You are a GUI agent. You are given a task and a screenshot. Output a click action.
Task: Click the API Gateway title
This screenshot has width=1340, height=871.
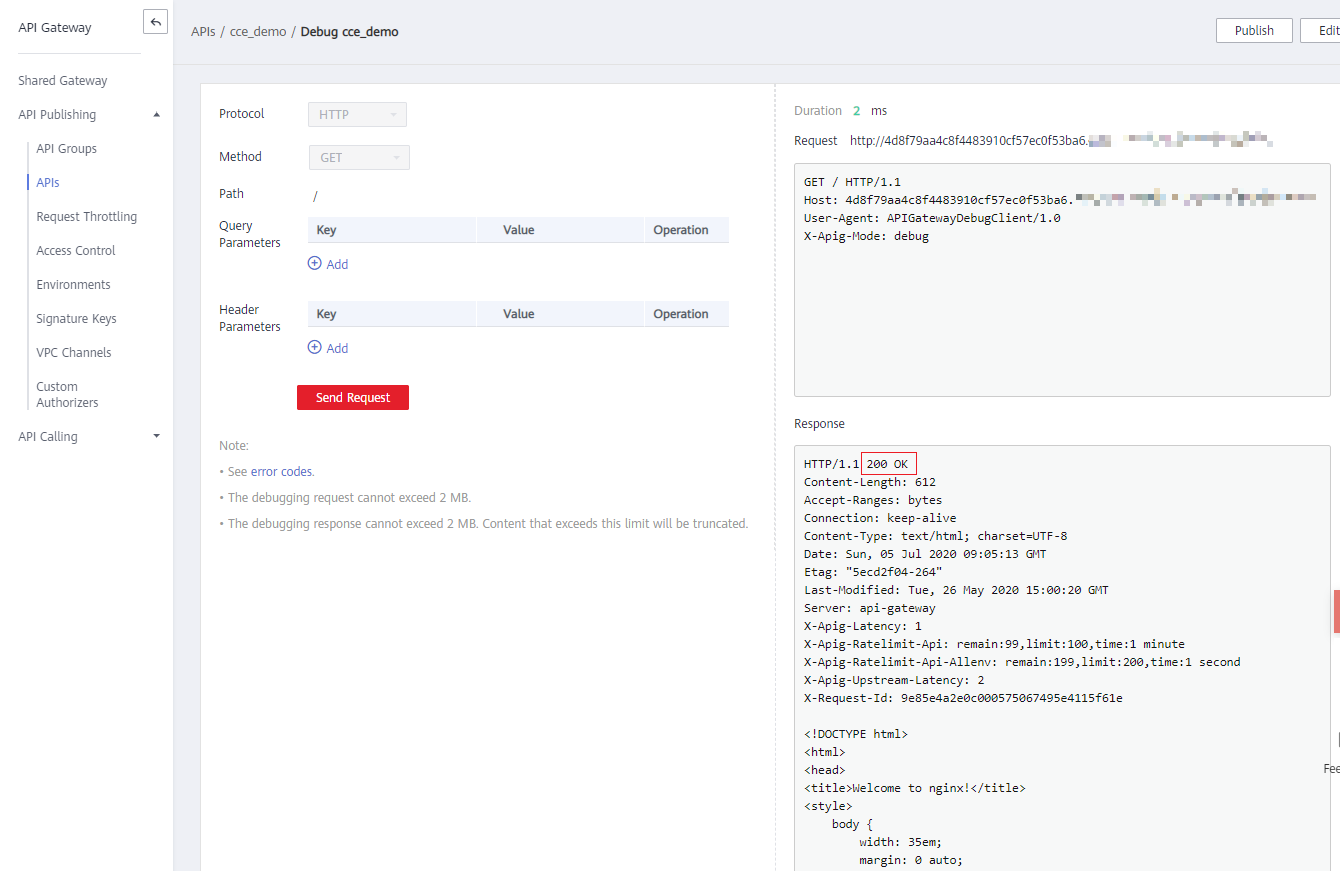(55, 28)
